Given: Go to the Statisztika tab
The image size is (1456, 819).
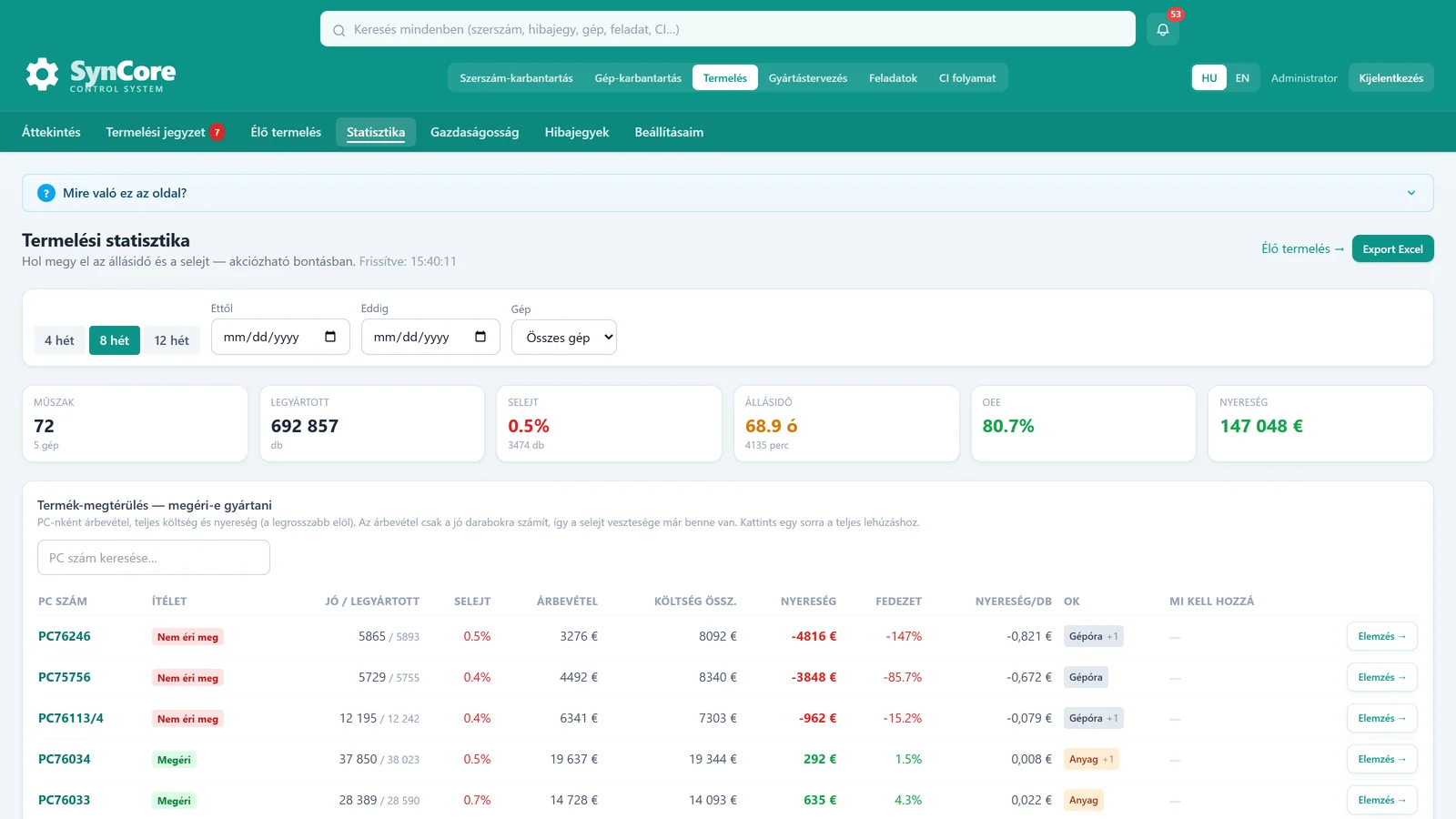Looking at the screenshot, I should [376, 132].
